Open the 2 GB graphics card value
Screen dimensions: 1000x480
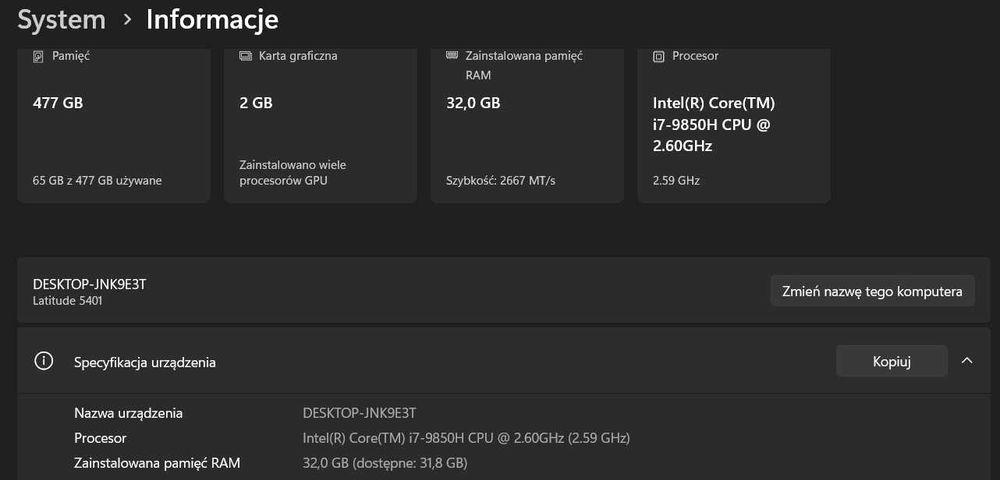[x=256, y=102]
